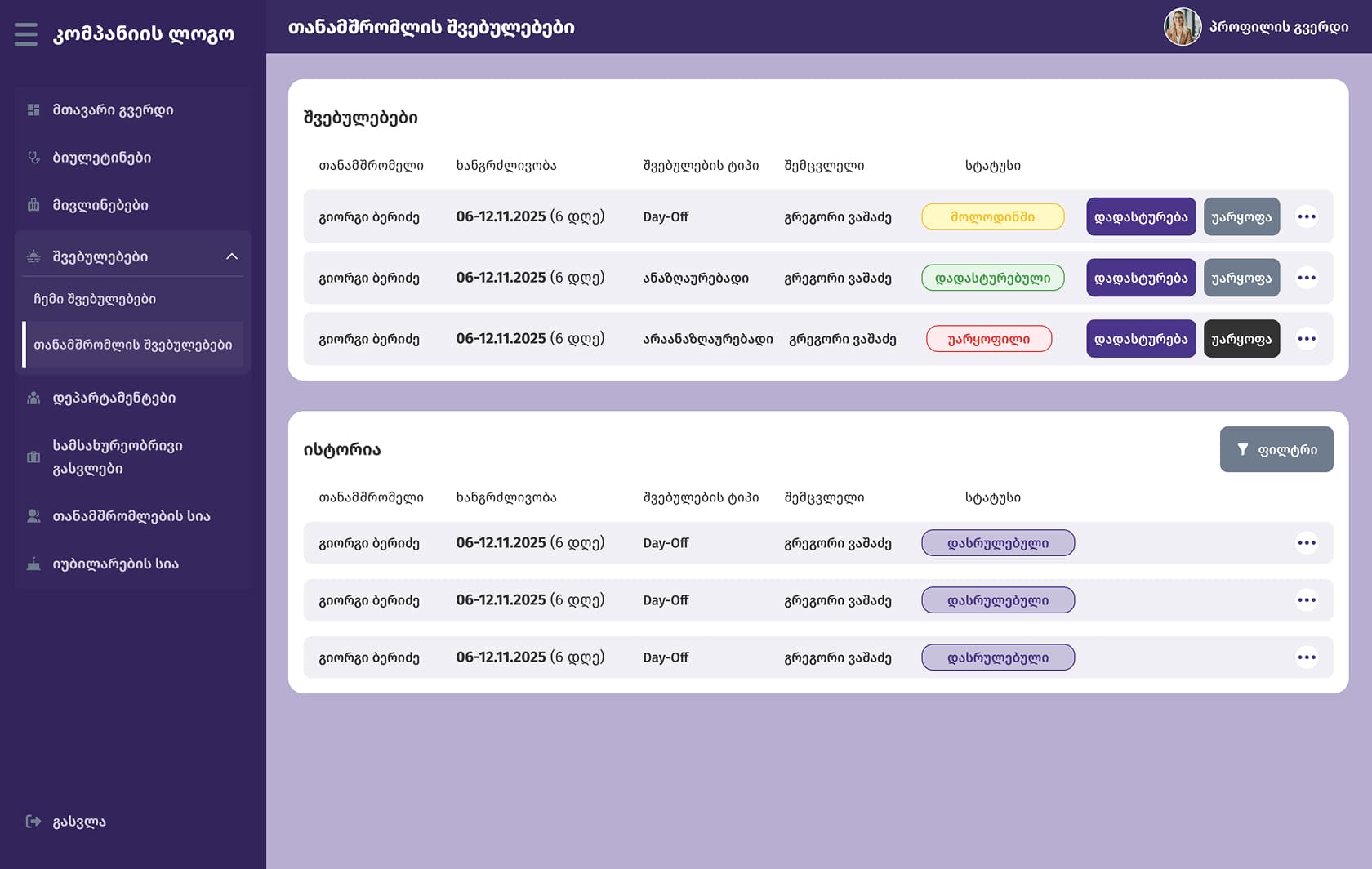Click the logout გასვლა icon
1372x869 pixels.
tap(33, 821)
